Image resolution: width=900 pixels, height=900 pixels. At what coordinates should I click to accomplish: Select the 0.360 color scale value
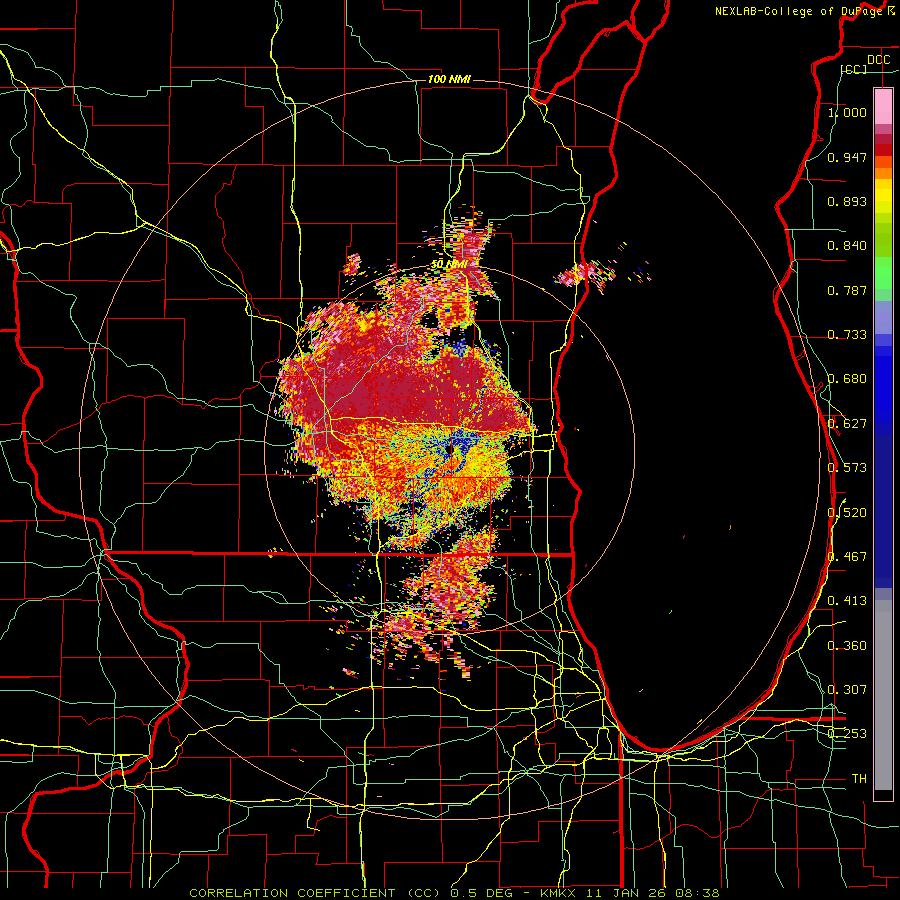(x=847, y=645)
